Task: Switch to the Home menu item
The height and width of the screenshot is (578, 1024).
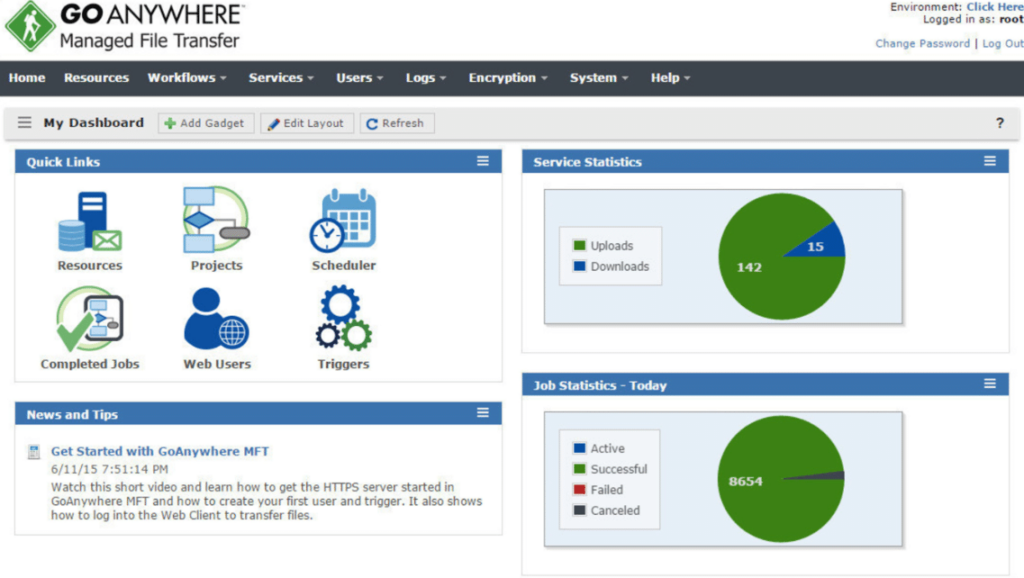Action: (x=26, y=77)
